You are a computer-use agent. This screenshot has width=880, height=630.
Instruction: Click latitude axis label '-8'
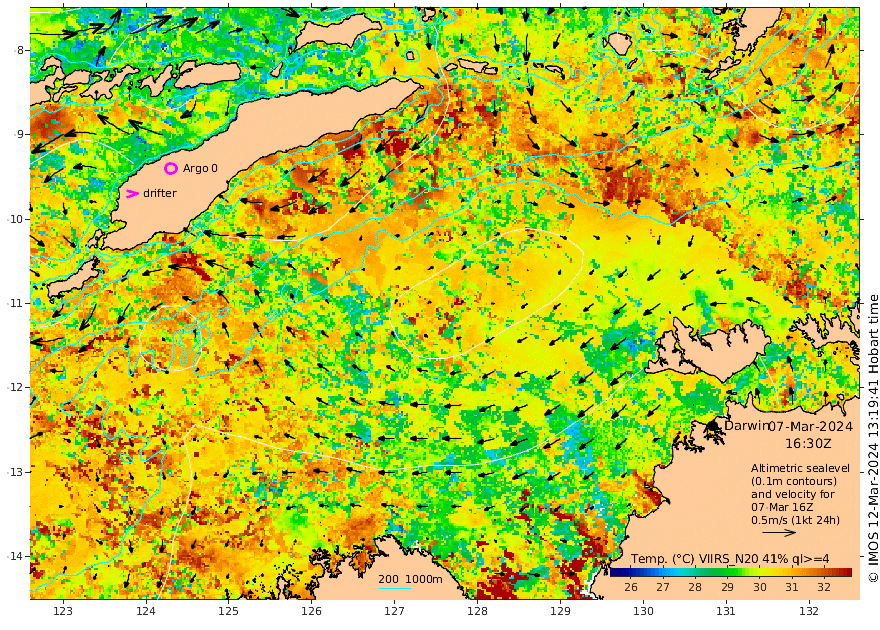coord(19,50)
